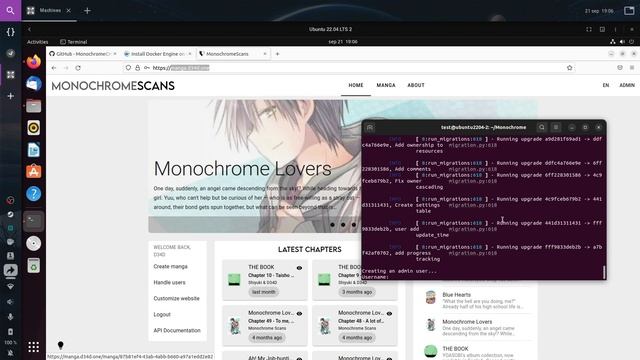
Task: Show Applications grid in the dock
Action: point(33,347)
